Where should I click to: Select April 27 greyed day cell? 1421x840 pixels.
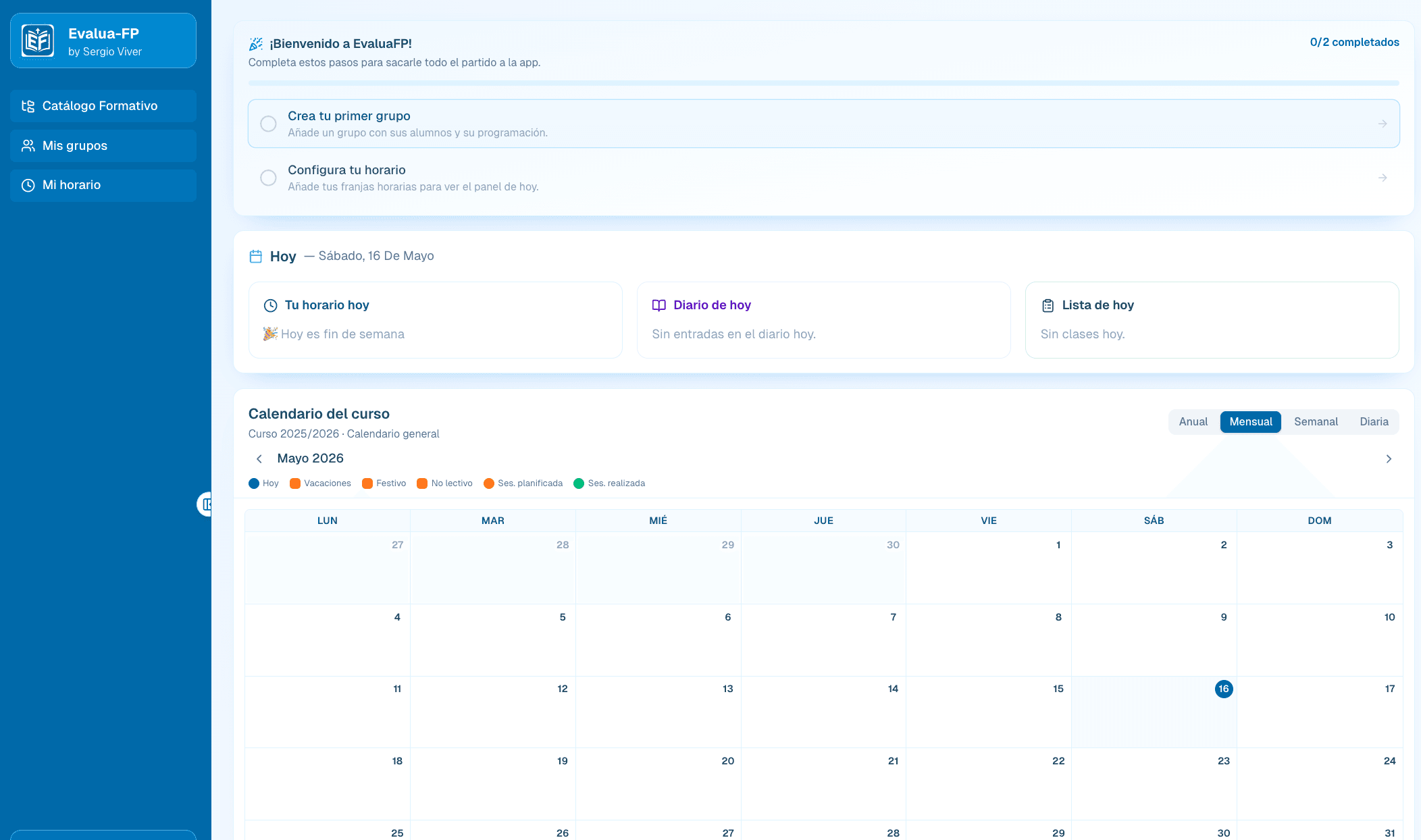pos(328,568)
